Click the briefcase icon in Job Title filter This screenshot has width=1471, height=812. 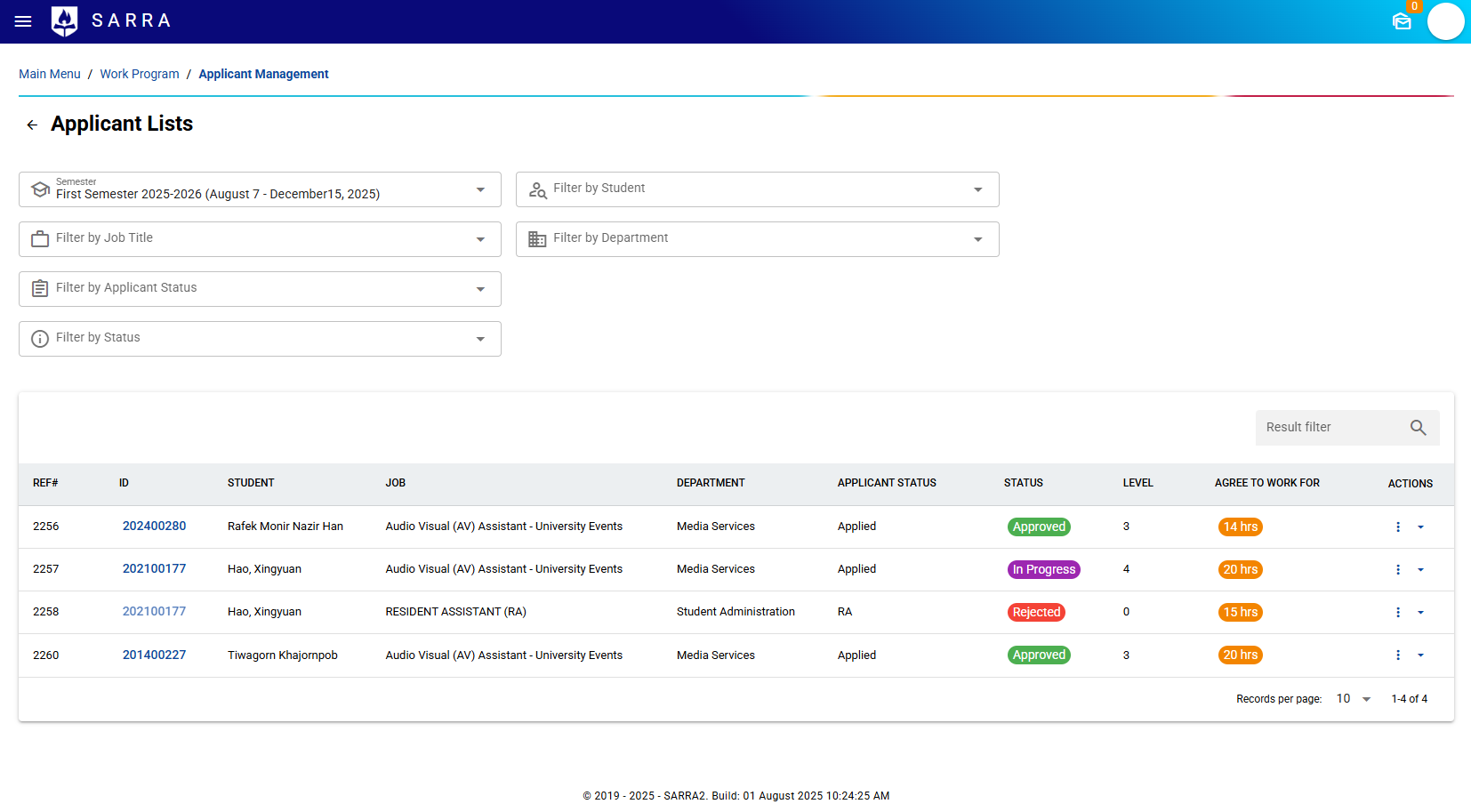(40, 238)
